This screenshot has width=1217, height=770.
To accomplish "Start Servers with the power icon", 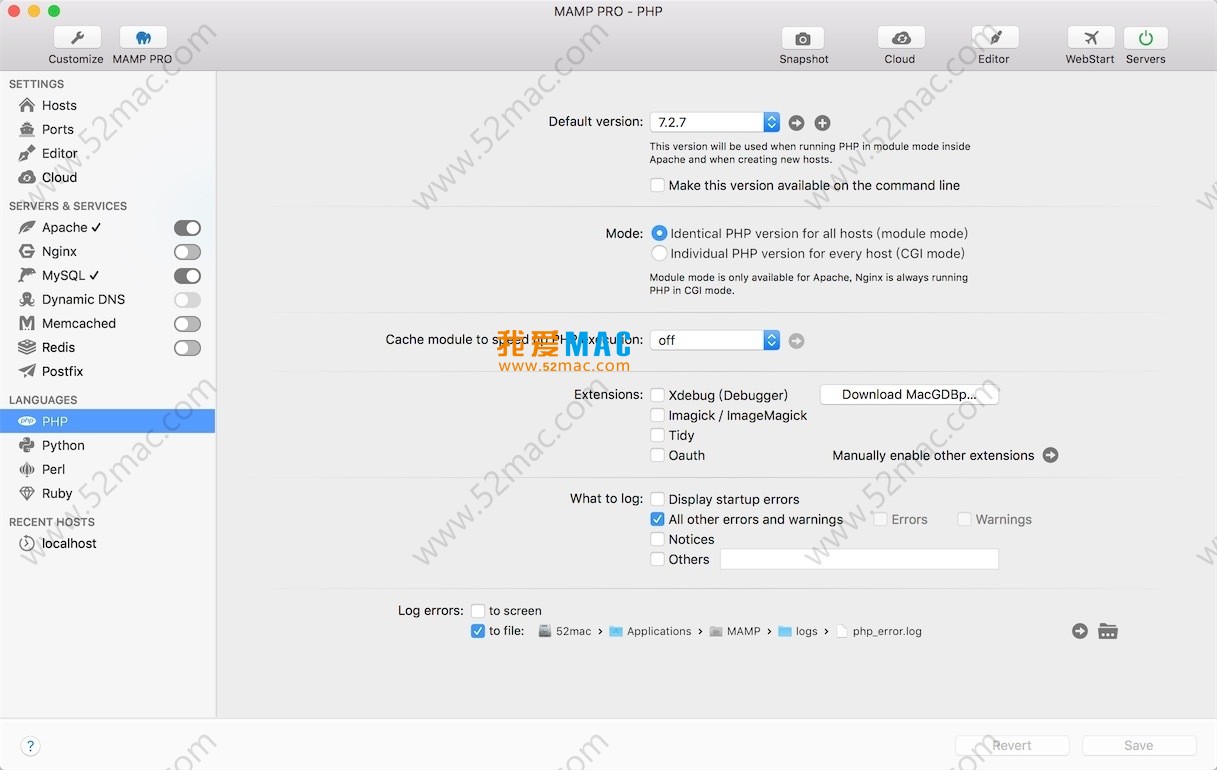I will 1146,38.
